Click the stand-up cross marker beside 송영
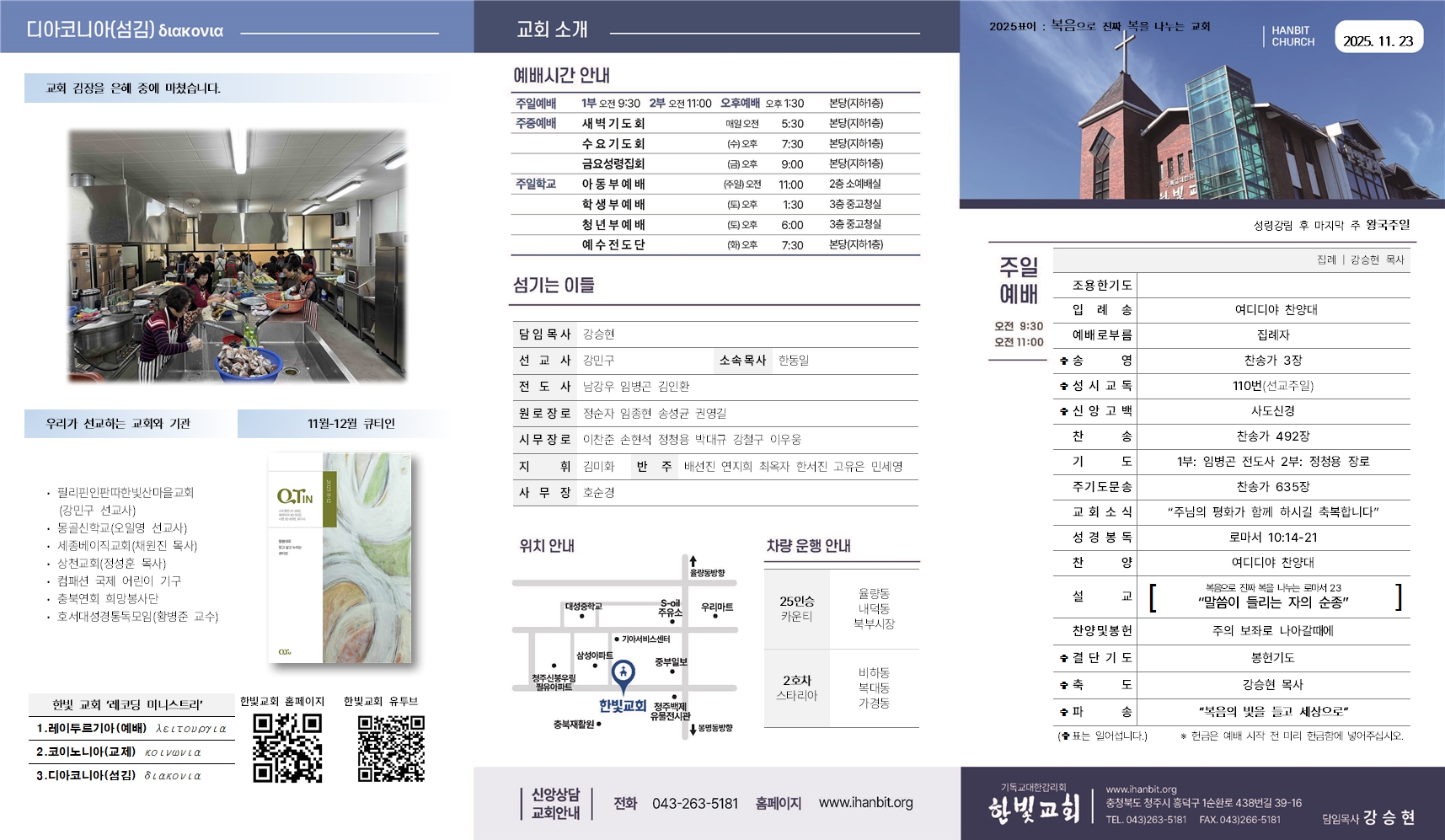Image resolution: width=1445 pixels, height=840 pixels. coord(1064,361)
